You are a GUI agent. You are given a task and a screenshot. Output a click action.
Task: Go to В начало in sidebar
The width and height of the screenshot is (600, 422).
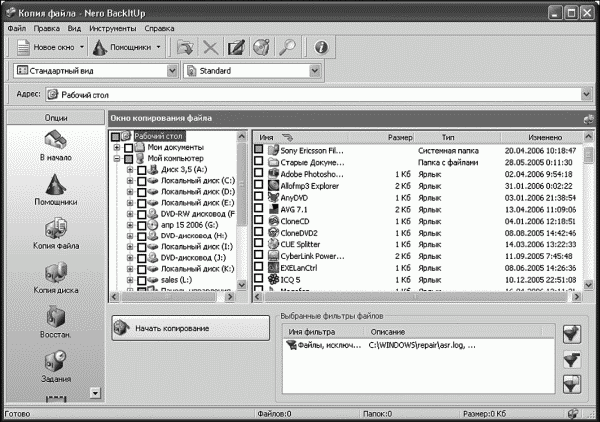click(55, 139)
